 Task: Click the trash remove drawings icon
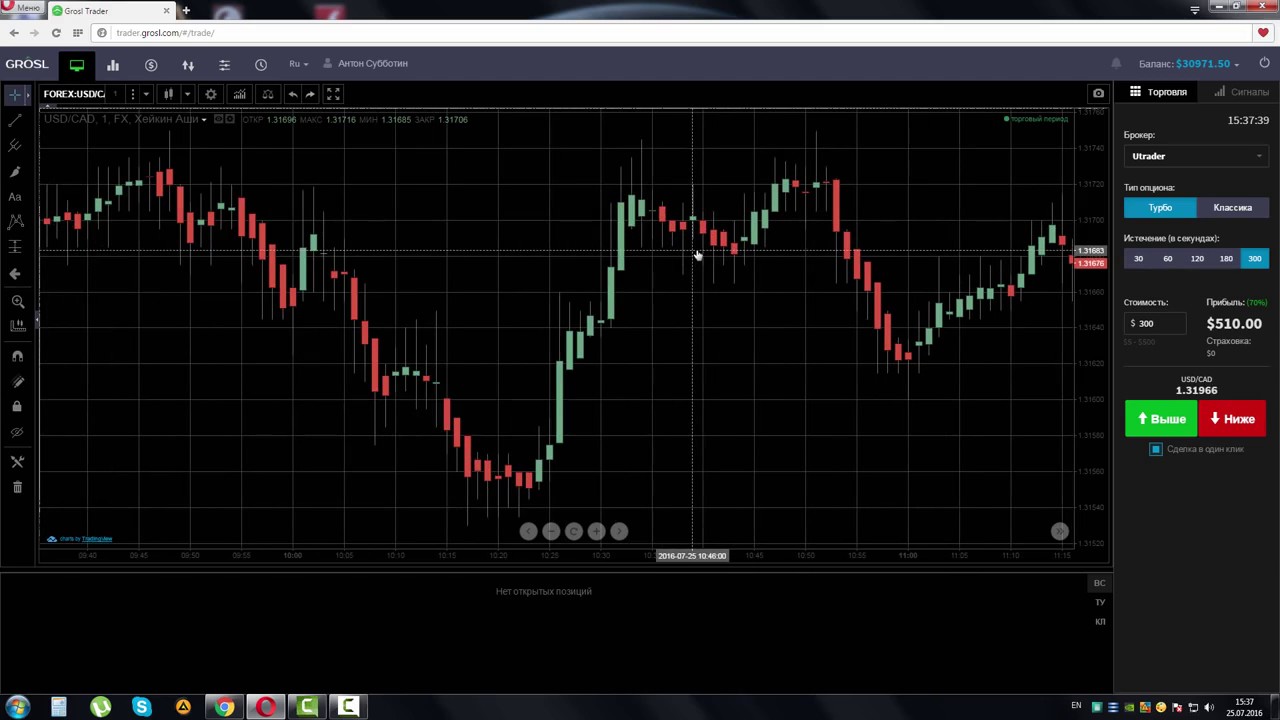(17, 487)
